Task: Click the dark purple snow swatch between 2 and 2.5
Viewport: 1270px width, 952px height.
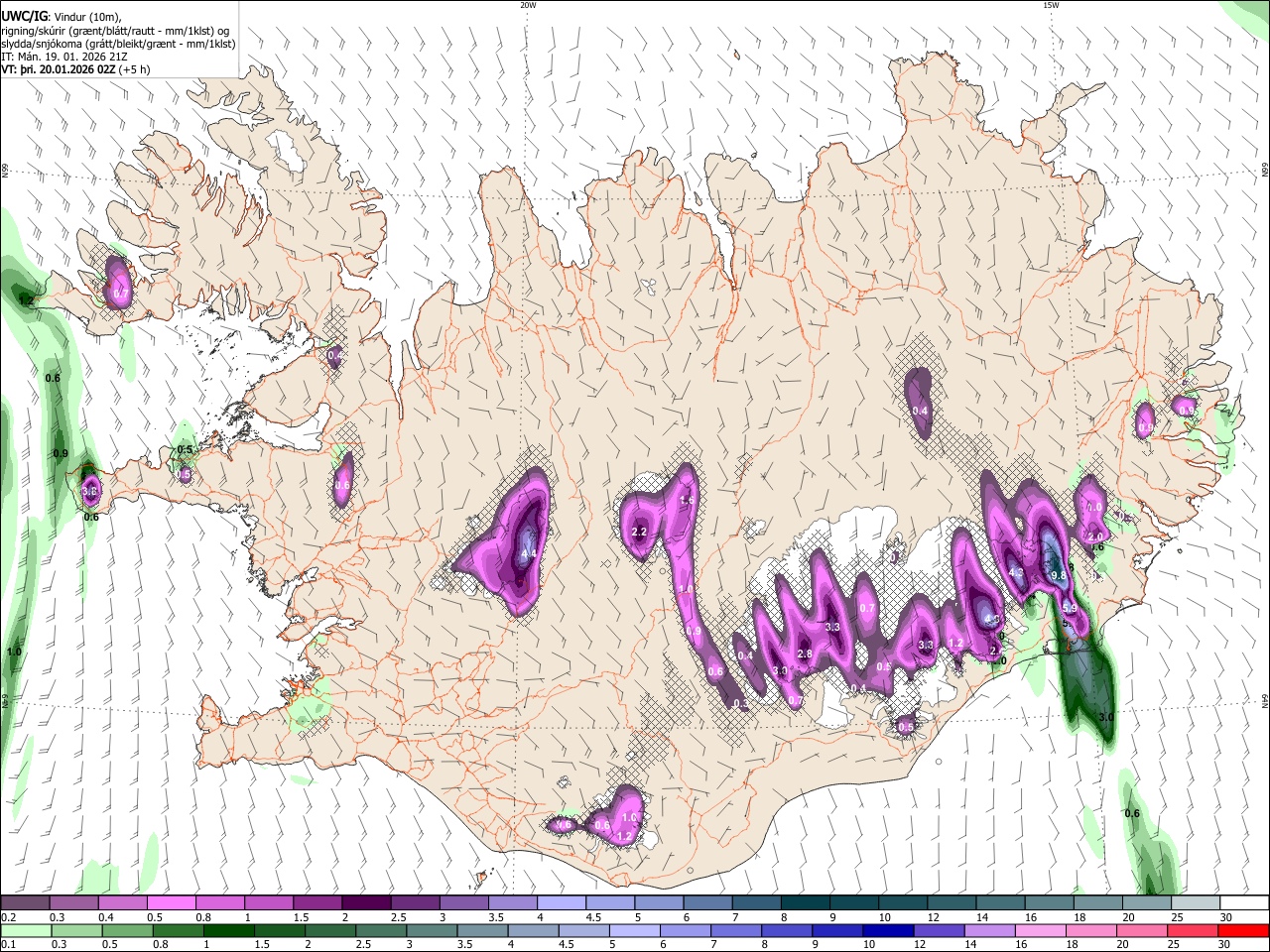Action: coord(366,902)
